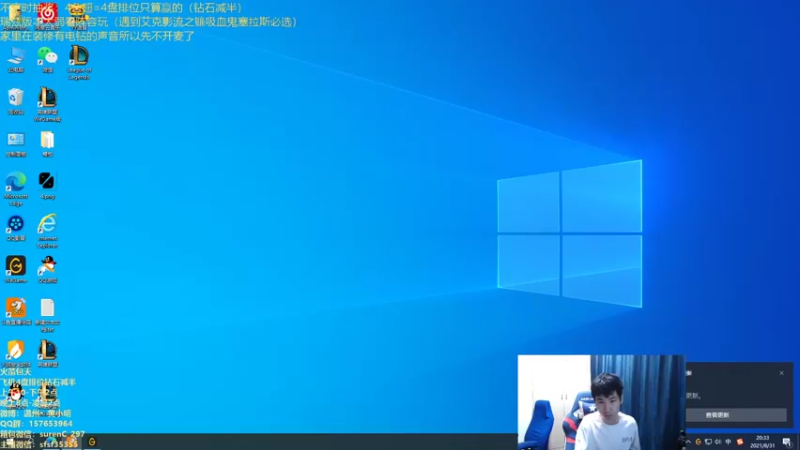The width and height of the screenshot is (800, 450).
Task: Launch the League of Legends WeGame edition shortcut
Action: coord(47,104)
